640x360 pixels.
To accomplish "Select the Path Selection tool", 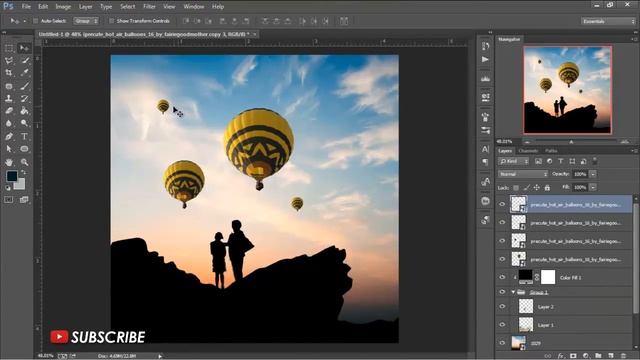I will coord(9,149).
